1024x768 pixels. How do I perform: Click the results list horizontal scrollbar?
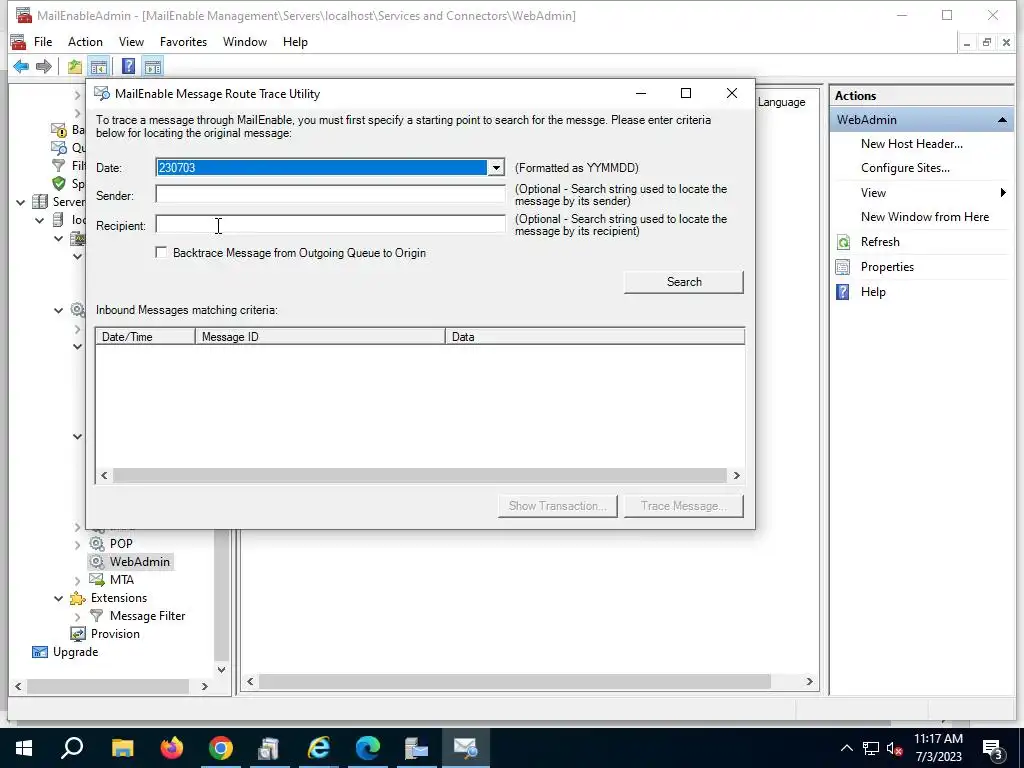[420, 475]
